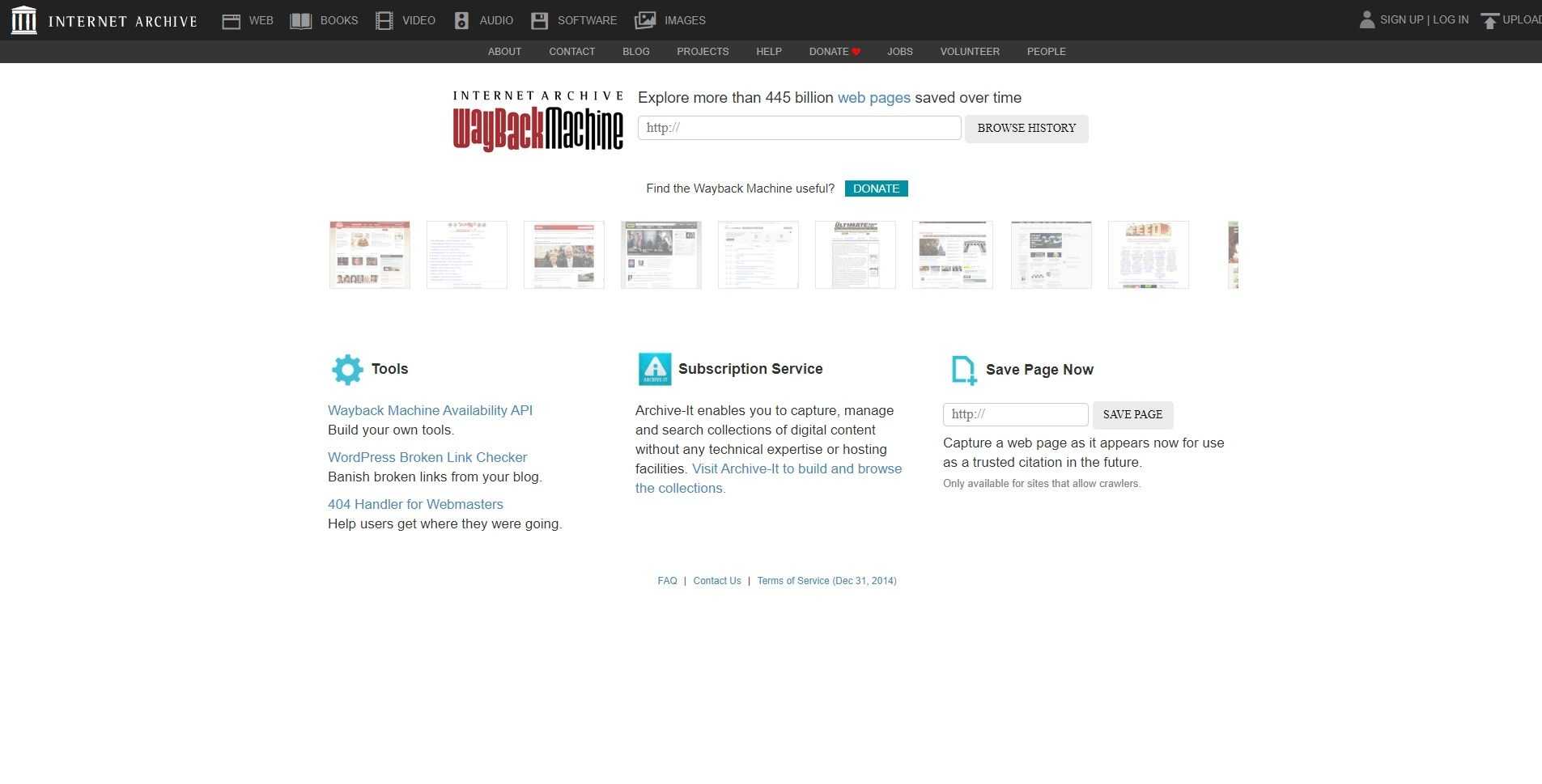Screen dimensions: 1542x784
Task: Select the first website thumbnail in carousel
Action: pyautogui.click(x=370, y=255)
